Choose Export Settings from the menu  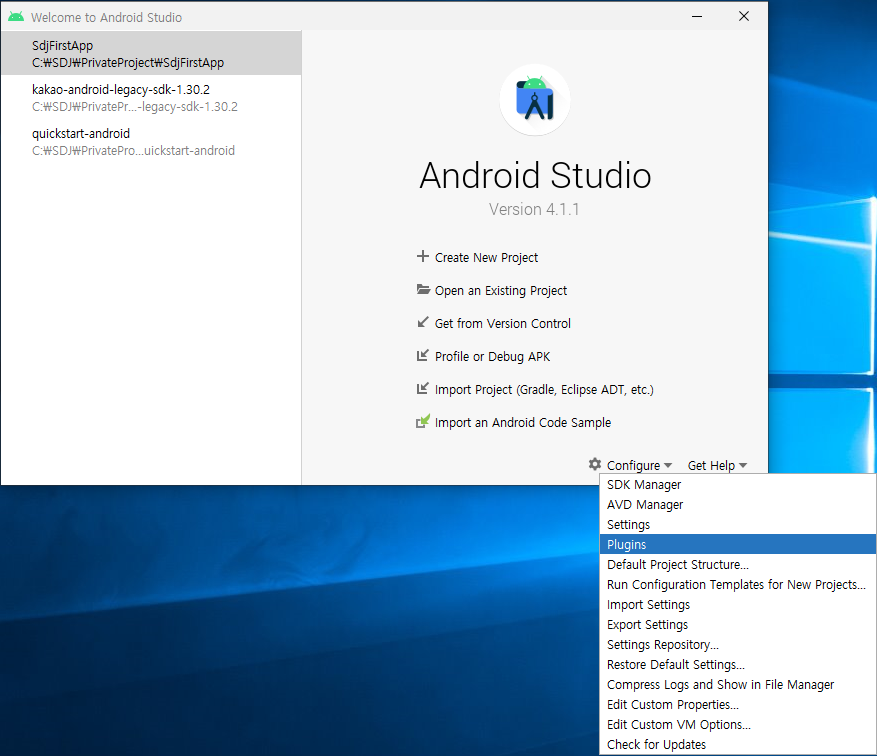point(738,625)
